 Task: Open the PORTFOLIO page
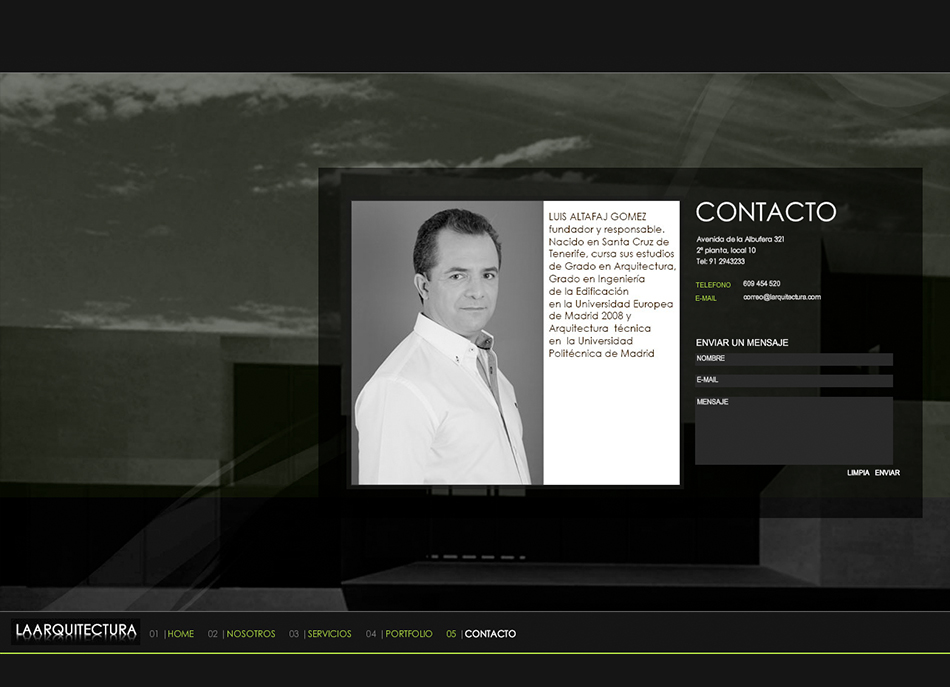(409, 634)
